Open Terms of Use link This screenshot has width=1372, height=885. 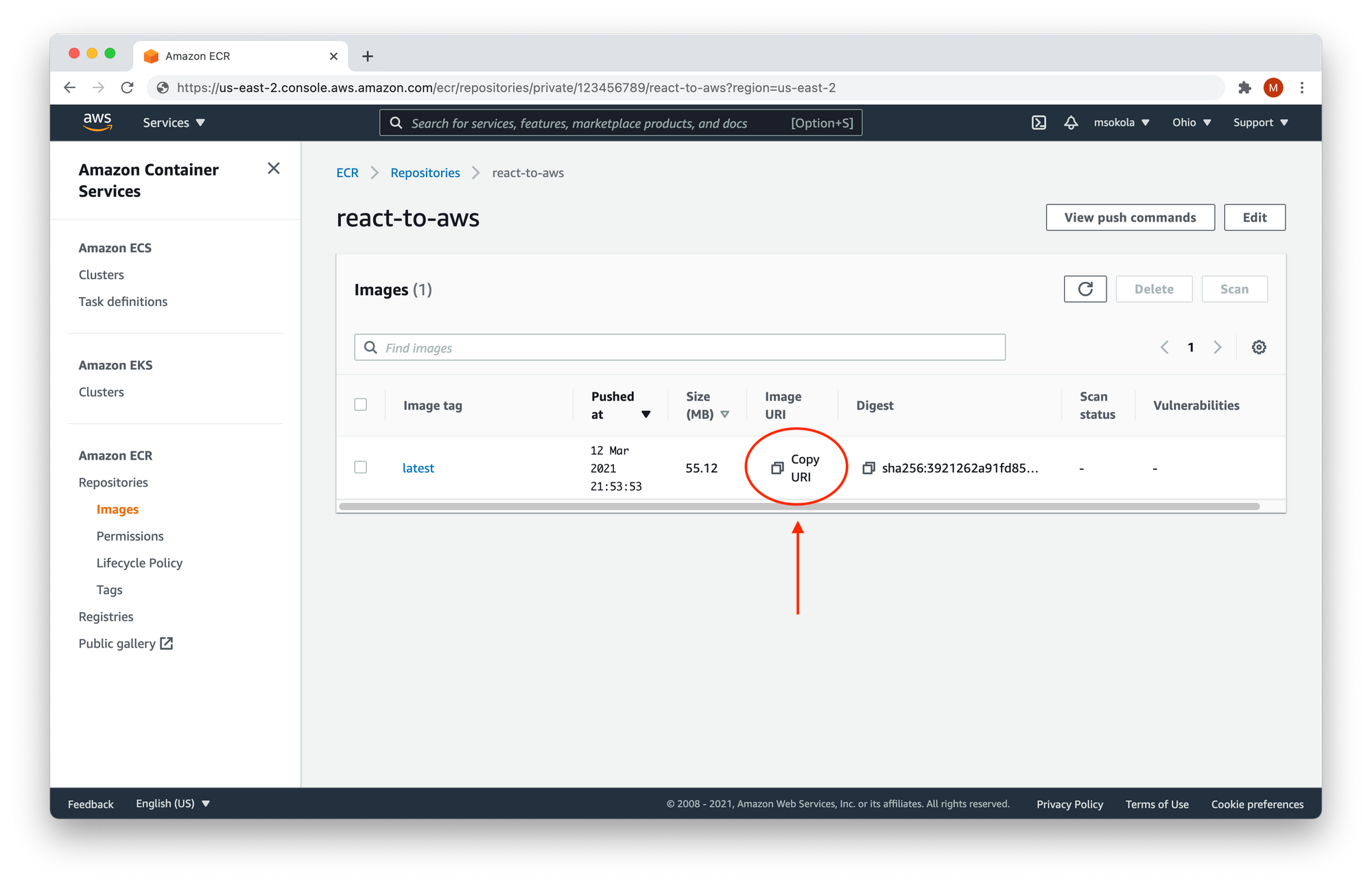[x=1157, y=804]
